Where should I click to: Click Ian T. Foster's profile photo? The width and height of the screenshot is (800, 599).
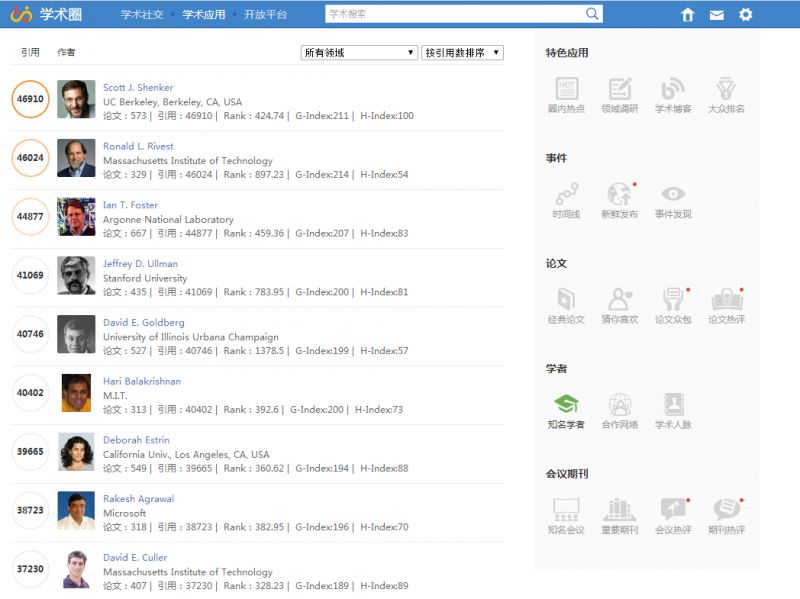pyautogui.click(x=77, y=217)
